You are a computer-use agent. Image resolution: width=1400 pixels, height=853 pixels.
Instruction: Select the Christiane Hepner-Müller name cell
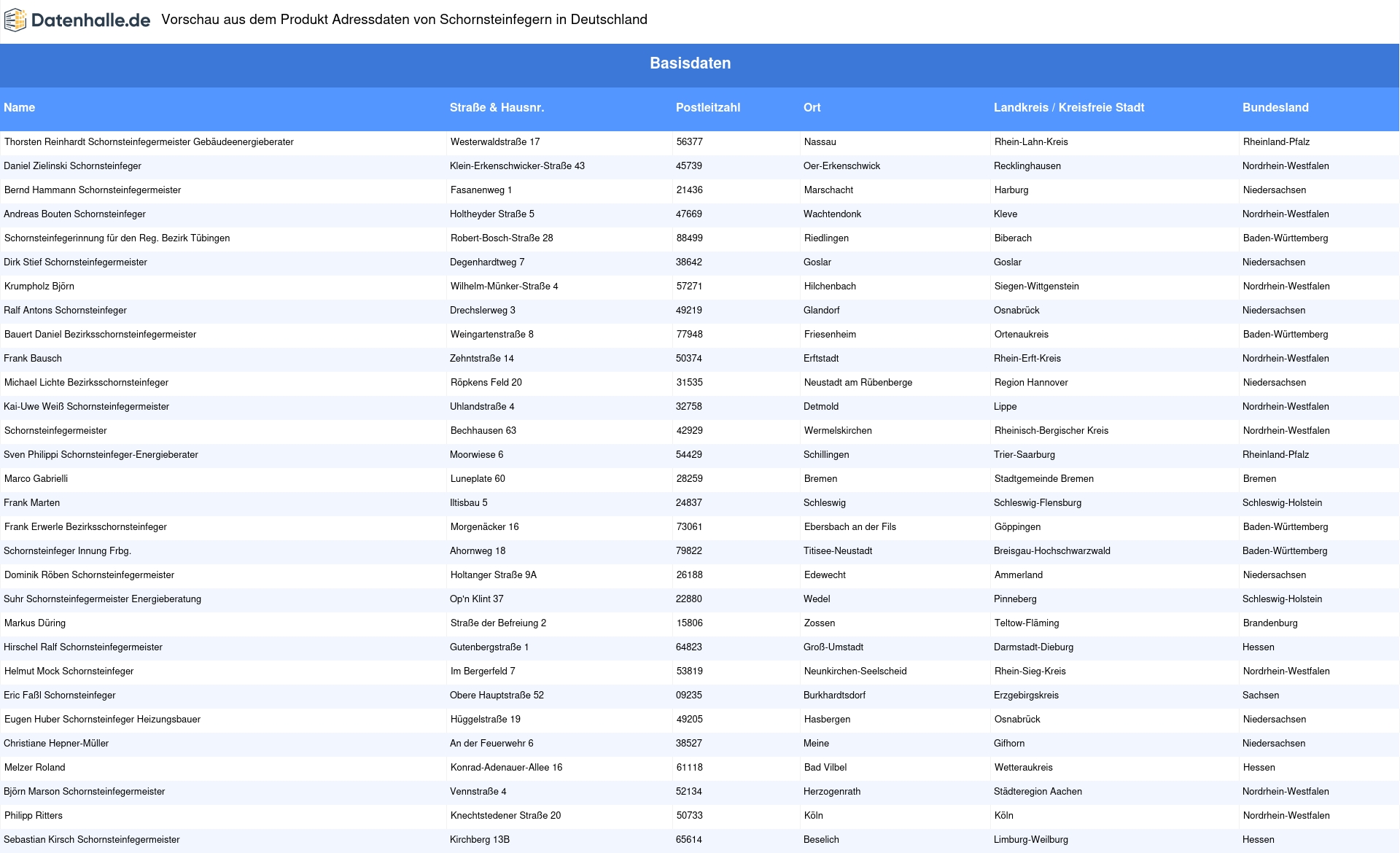56,744
